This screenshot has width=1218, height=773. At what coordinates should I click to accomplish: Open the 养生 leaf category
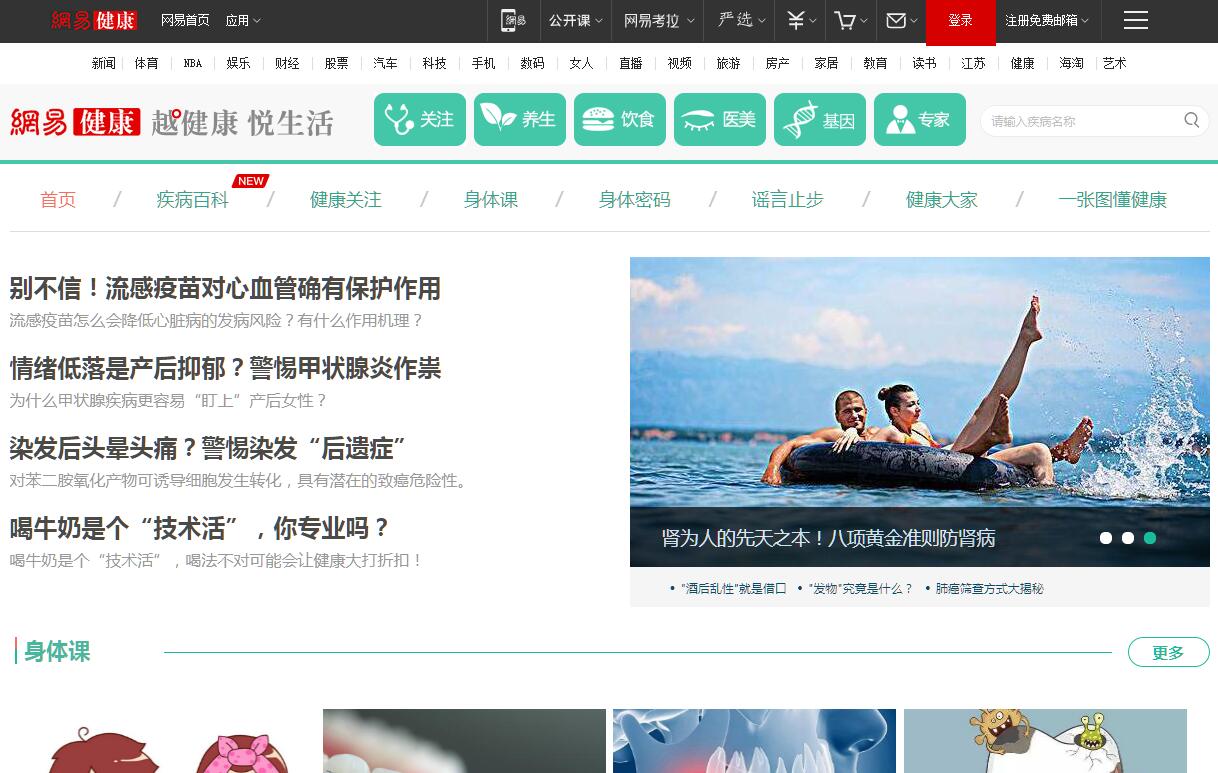[520, 120]
